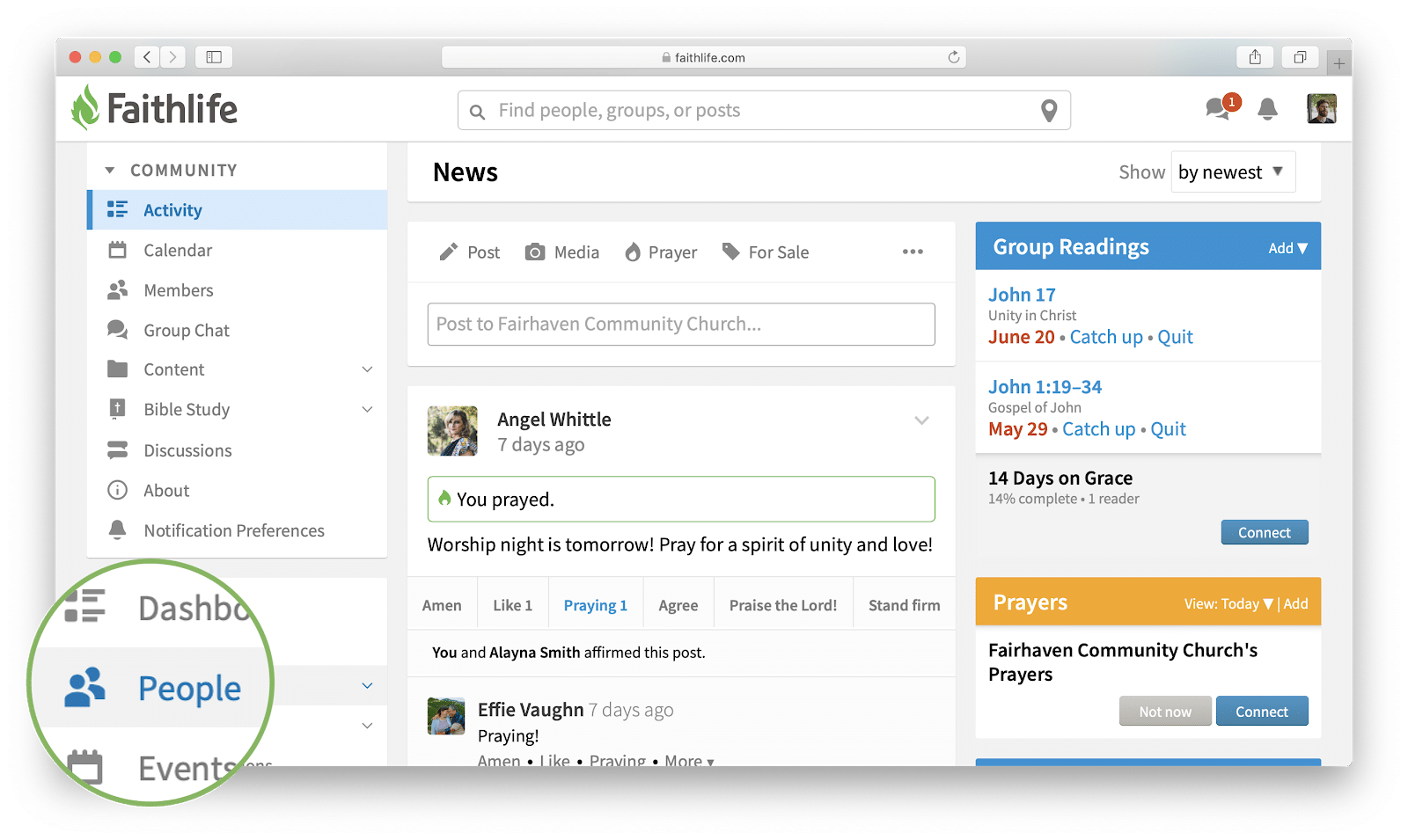This screenshot has width=1408, height=840.
Task: Toggle the Stand firm reaction
Action: pos(905,604)
